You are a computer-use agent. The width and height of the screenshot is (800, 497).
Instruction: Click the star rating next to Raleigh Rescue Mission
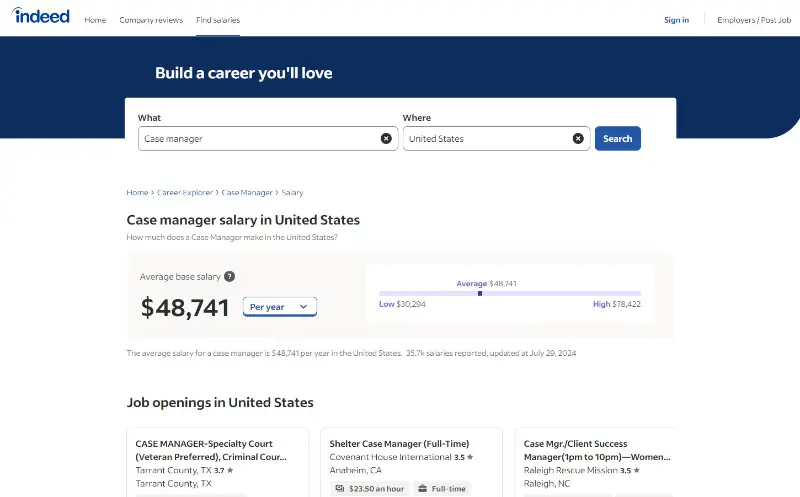pyautogui.click(x=630, y=470)
